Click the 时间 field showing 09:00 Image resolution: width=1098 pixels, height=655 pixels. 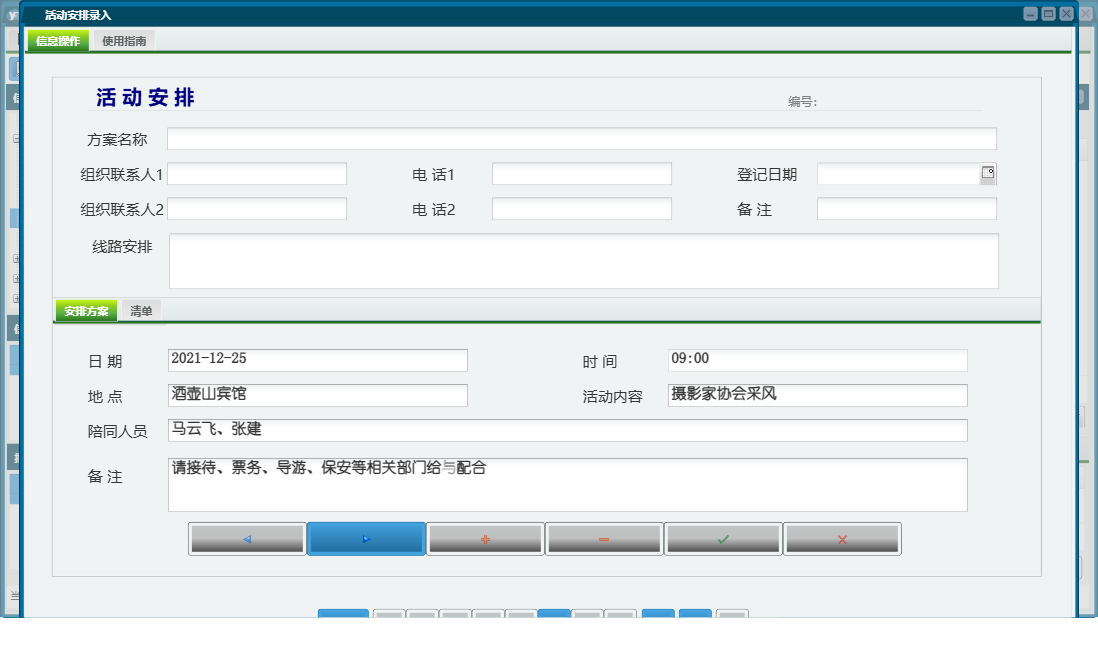(817, 360)
